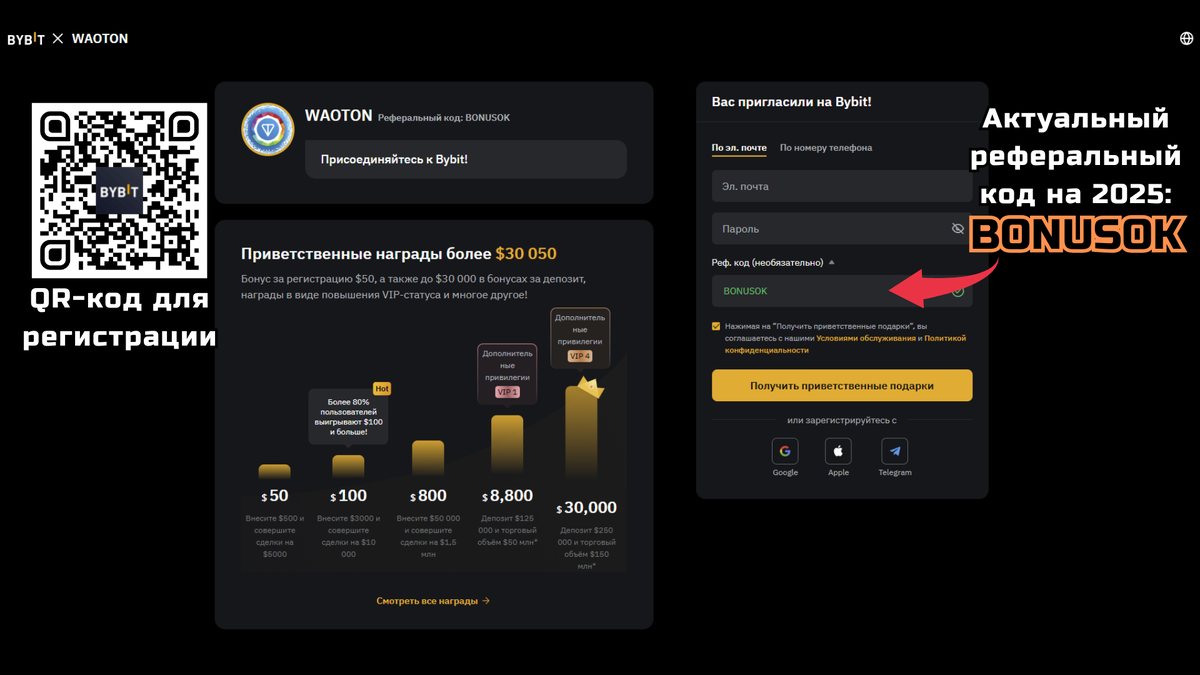Screen dimensions: 1200x675
Task: Focus the "Эл. почта" input field
Action: [x=842, y=187]
